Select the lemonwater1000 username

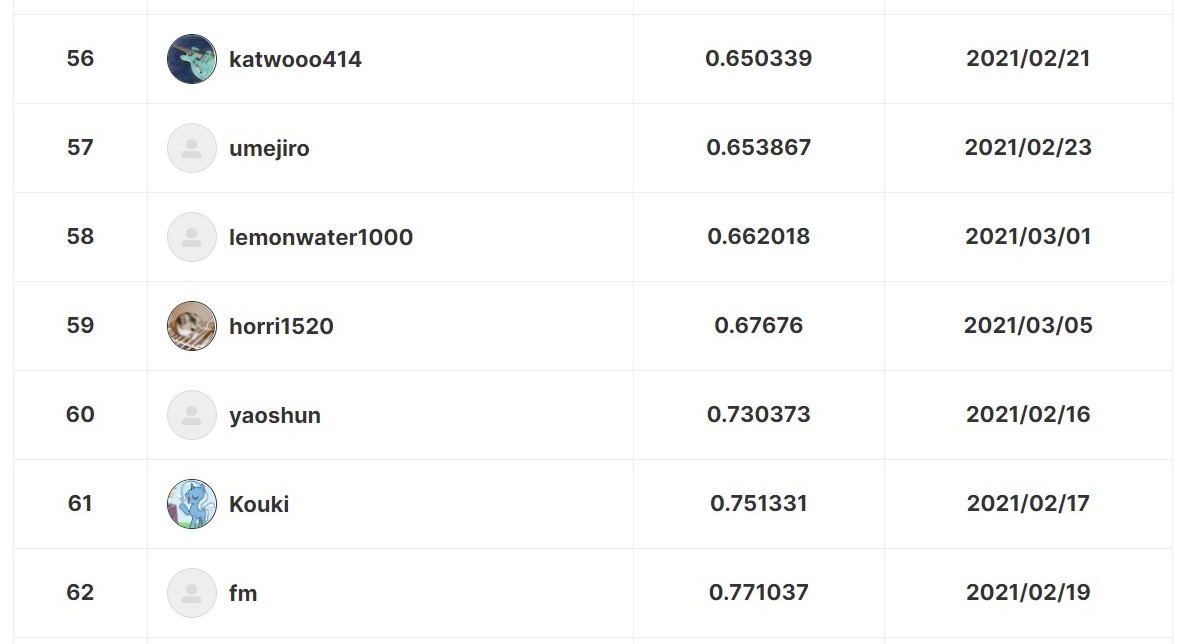(321, 237)
